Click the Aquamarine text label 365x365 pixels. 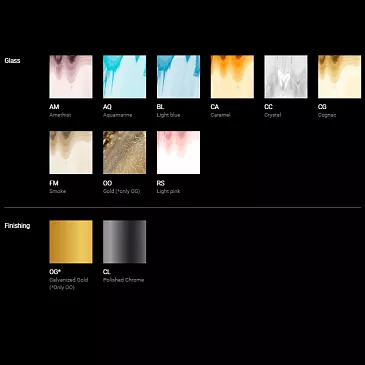click(117, 115)
